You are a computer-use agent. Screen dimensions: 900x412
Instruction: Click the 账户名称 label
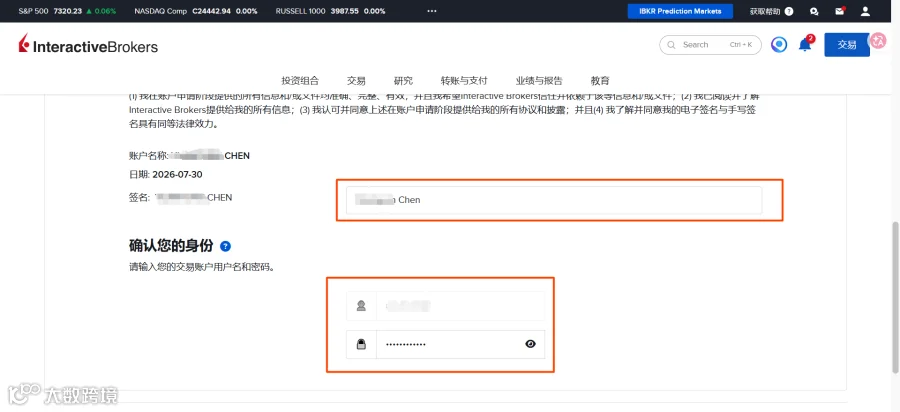click(x=149, y=156)
